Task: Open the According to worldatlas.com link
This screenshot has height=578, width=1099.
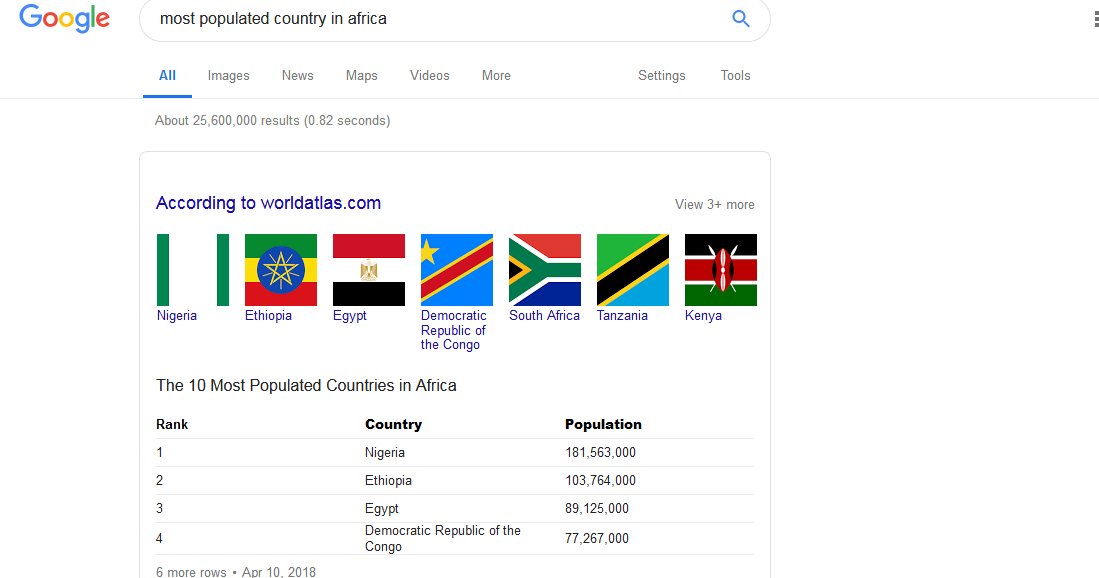Action: [x=268, y=203]
